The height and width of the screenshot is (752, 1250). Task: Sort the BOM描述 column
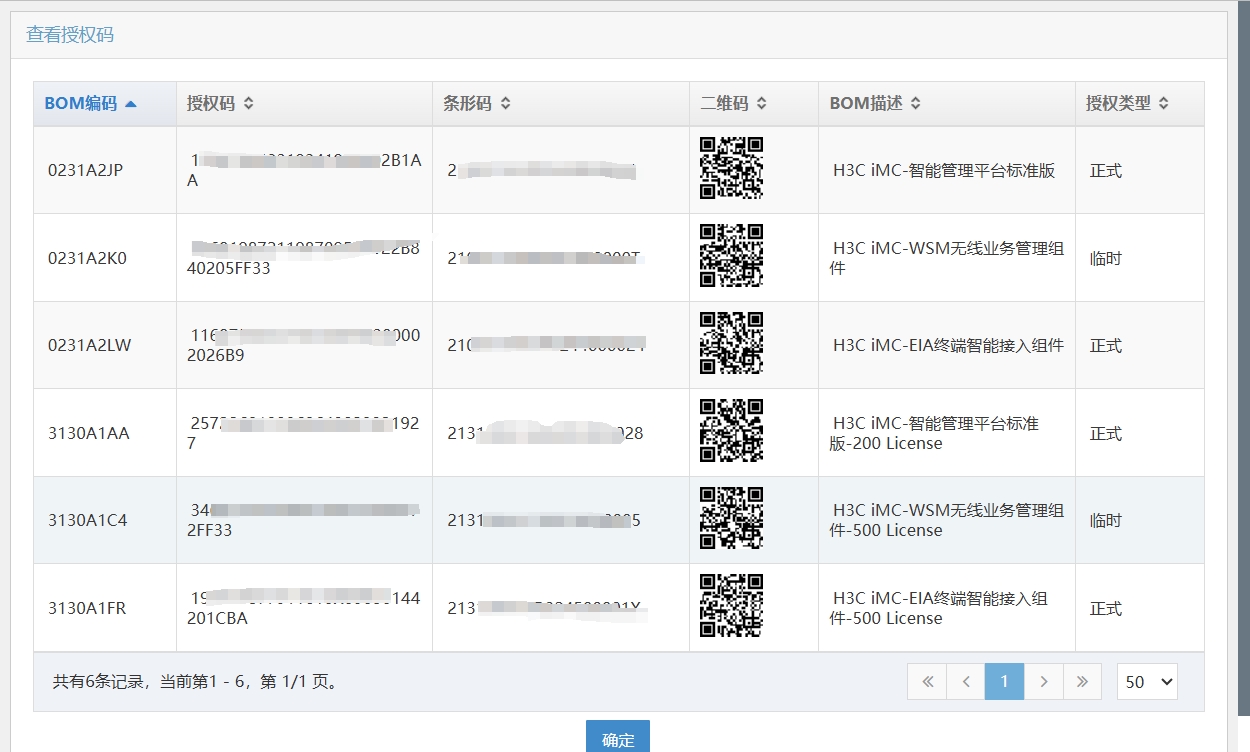[947, 103]
